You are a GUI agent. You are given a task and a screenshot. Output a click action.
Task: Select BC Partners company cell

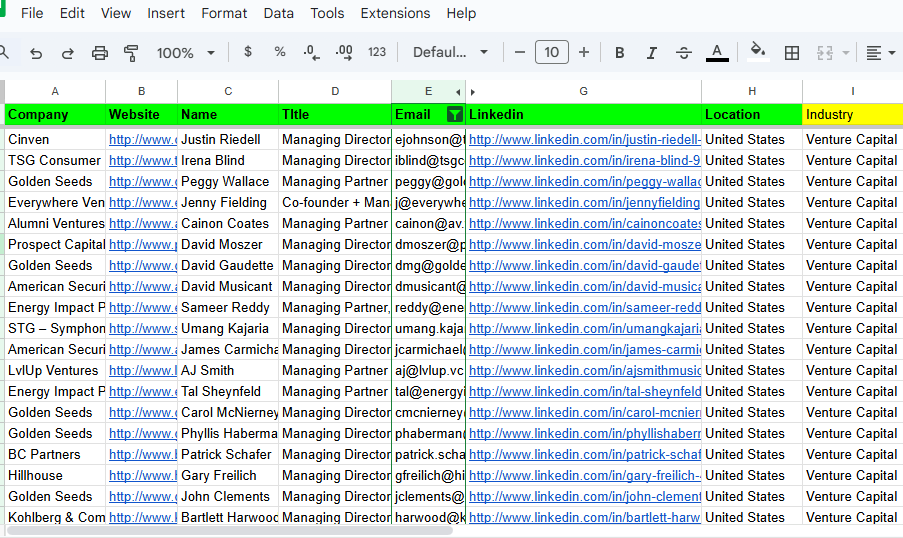click(55, 454)
